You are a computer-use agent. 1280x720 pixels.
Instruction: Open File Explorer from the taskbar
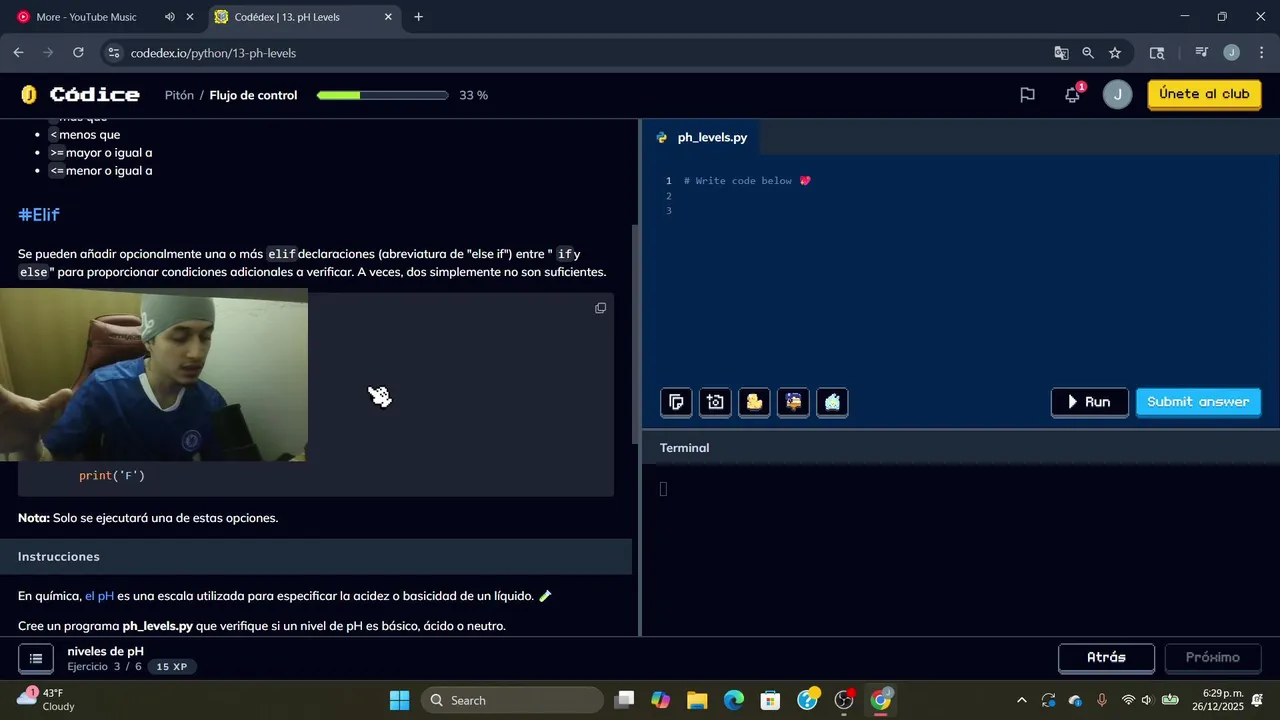697,700
